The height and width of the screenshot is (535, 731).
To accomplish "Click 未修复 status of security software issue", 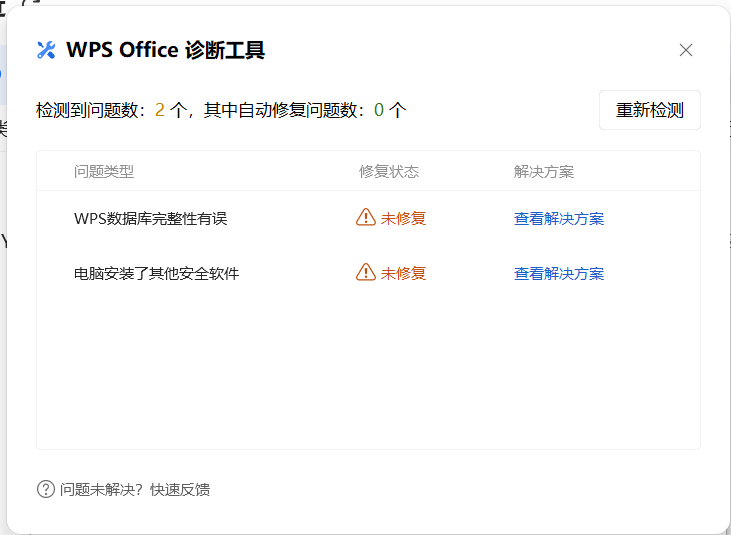I will [x=403, y=273].
